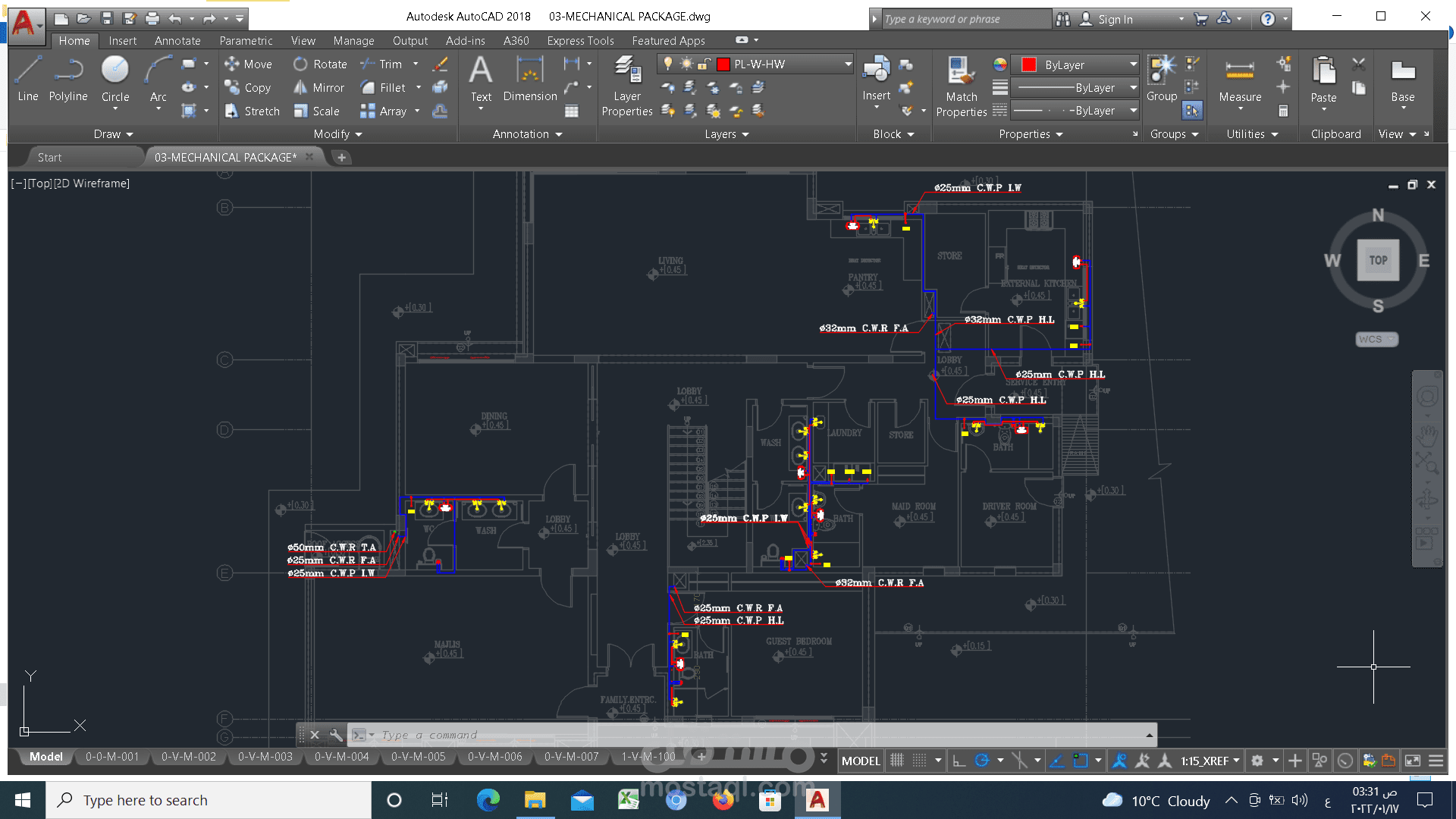Viewport: 1456px width, 819px height.
Task: Activate the Move command
Action: click(x=249, y=64)
